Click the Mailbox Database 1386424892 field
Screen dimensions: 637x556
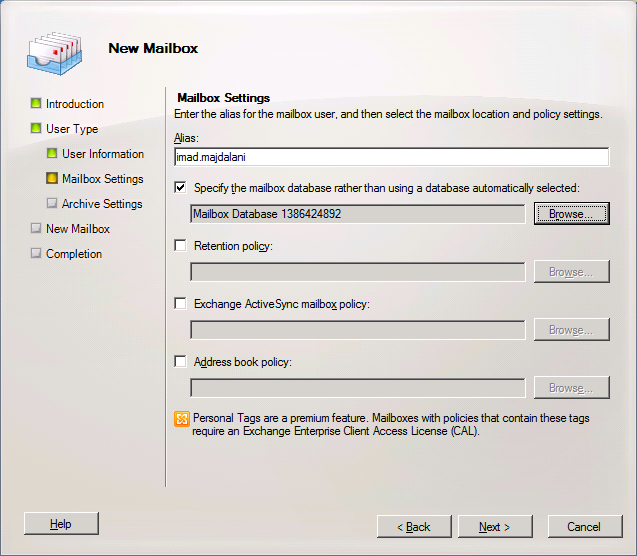(357, 214)
